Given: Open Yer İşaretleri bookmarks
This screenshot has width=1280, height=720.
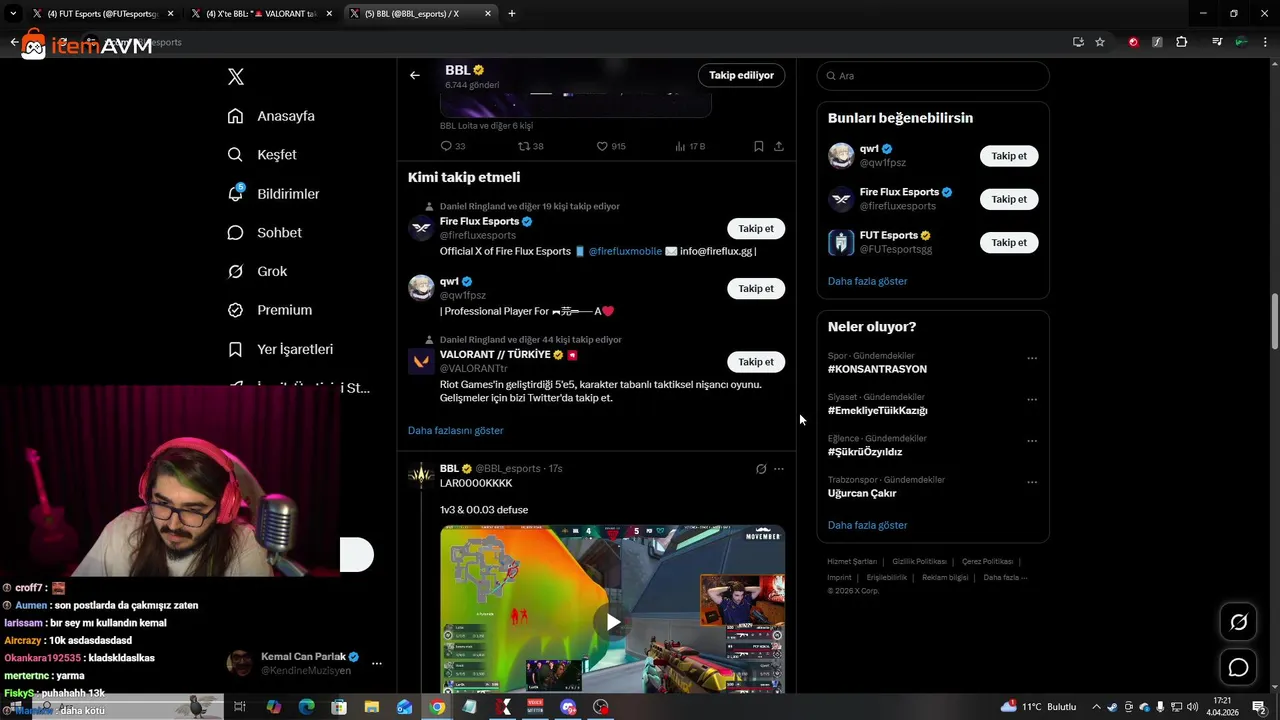Looking at the screenshot, I should (280, 349).
